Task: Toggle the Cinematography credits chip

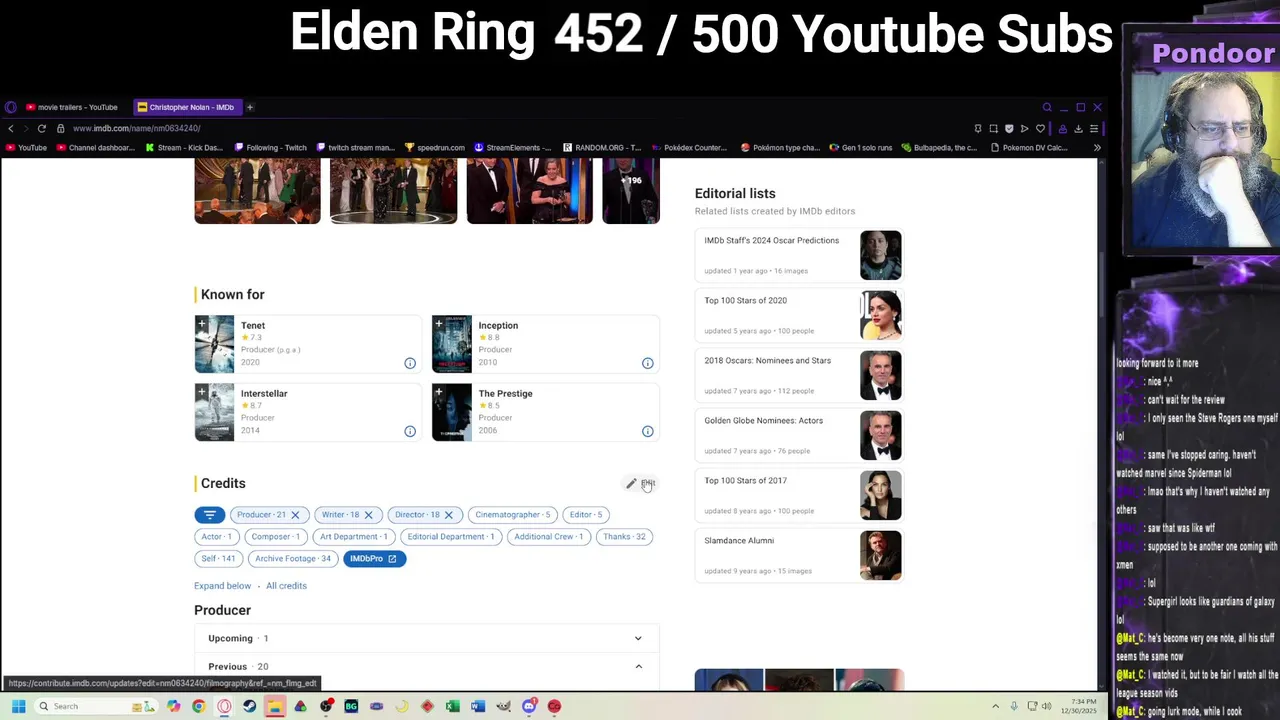Action: pos(513,515)
